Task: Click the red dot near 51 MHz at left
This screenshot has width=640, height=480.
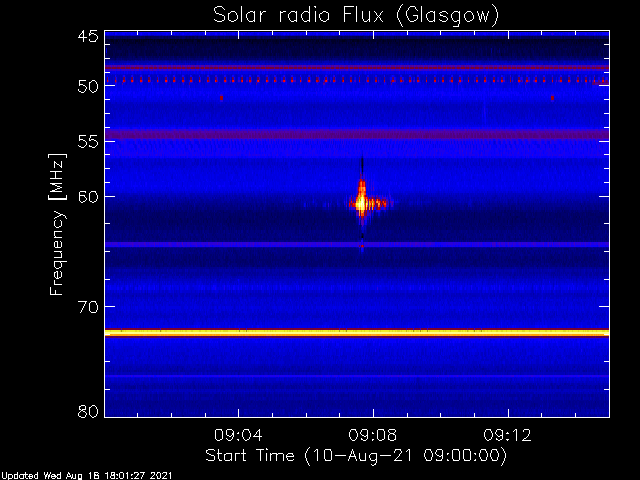Action: pos(221,98)
